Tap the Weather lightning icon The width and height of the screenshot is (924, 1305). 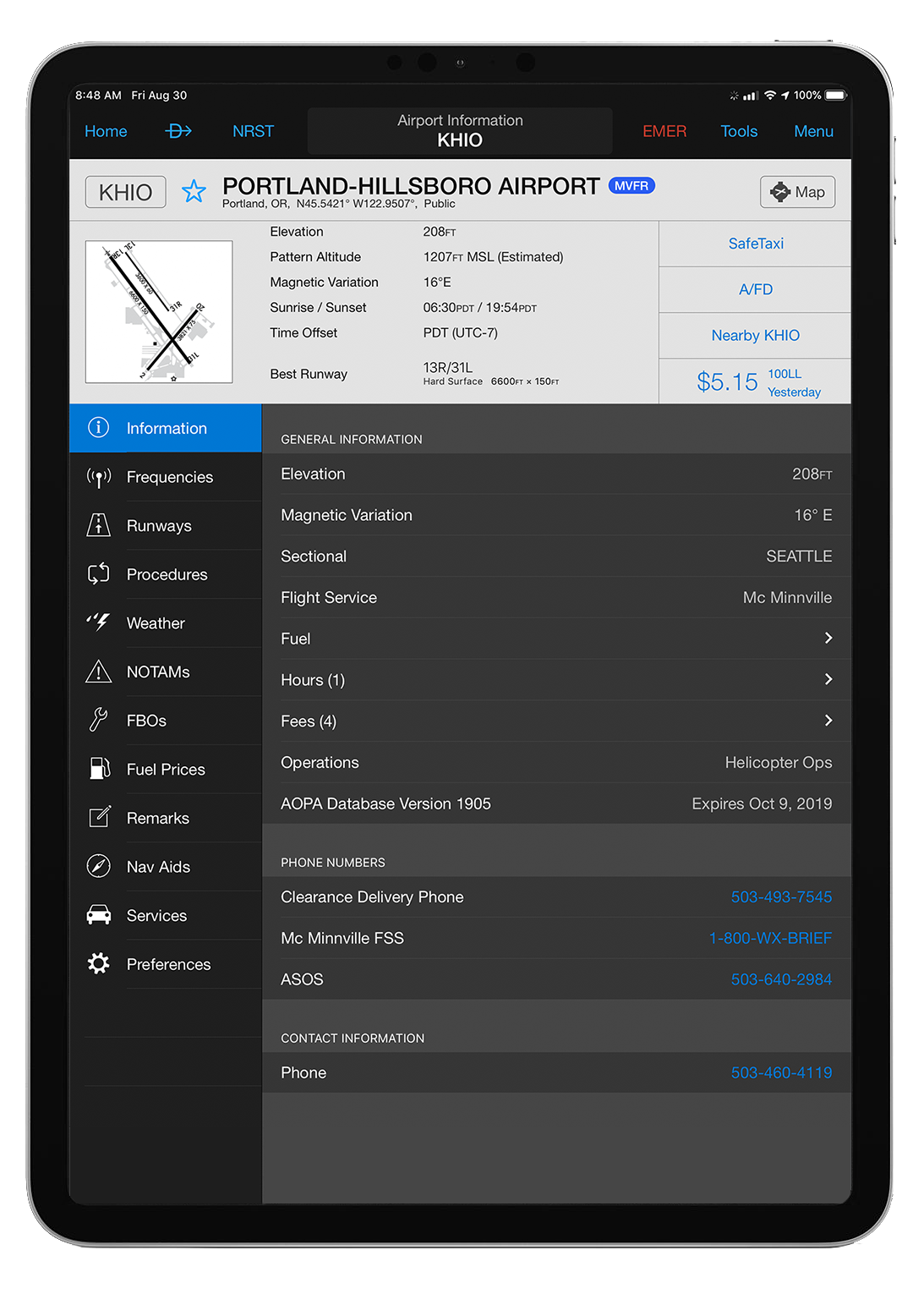(99, 622)
